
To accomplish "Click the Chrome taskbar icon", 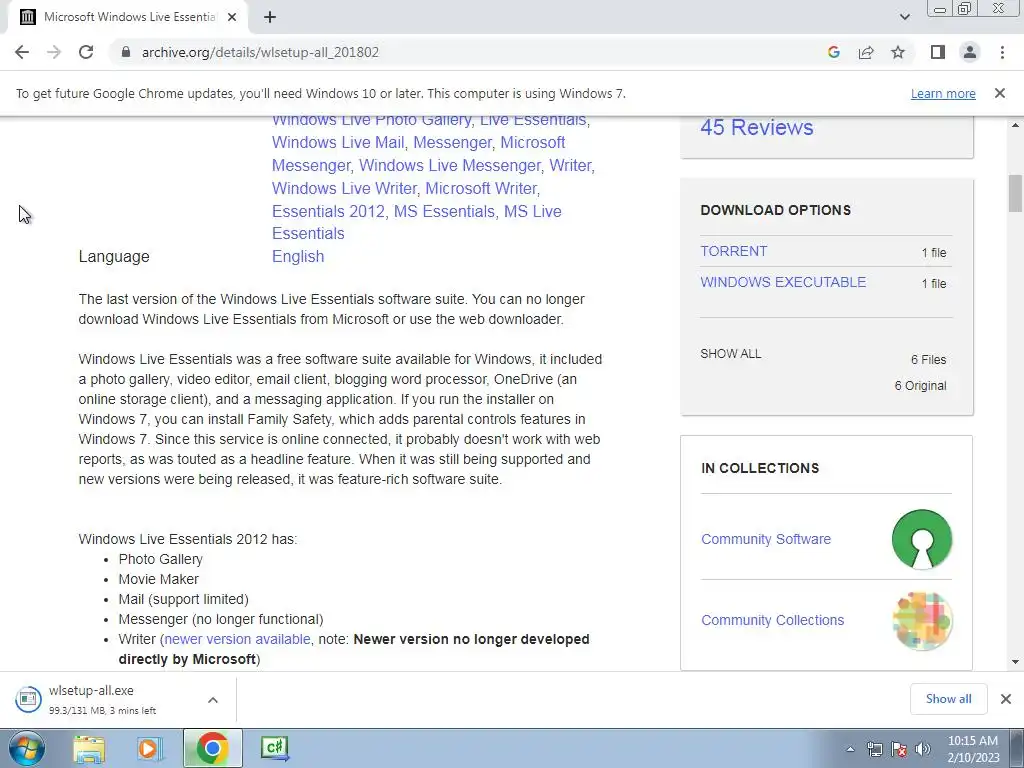I will (212, 748).
